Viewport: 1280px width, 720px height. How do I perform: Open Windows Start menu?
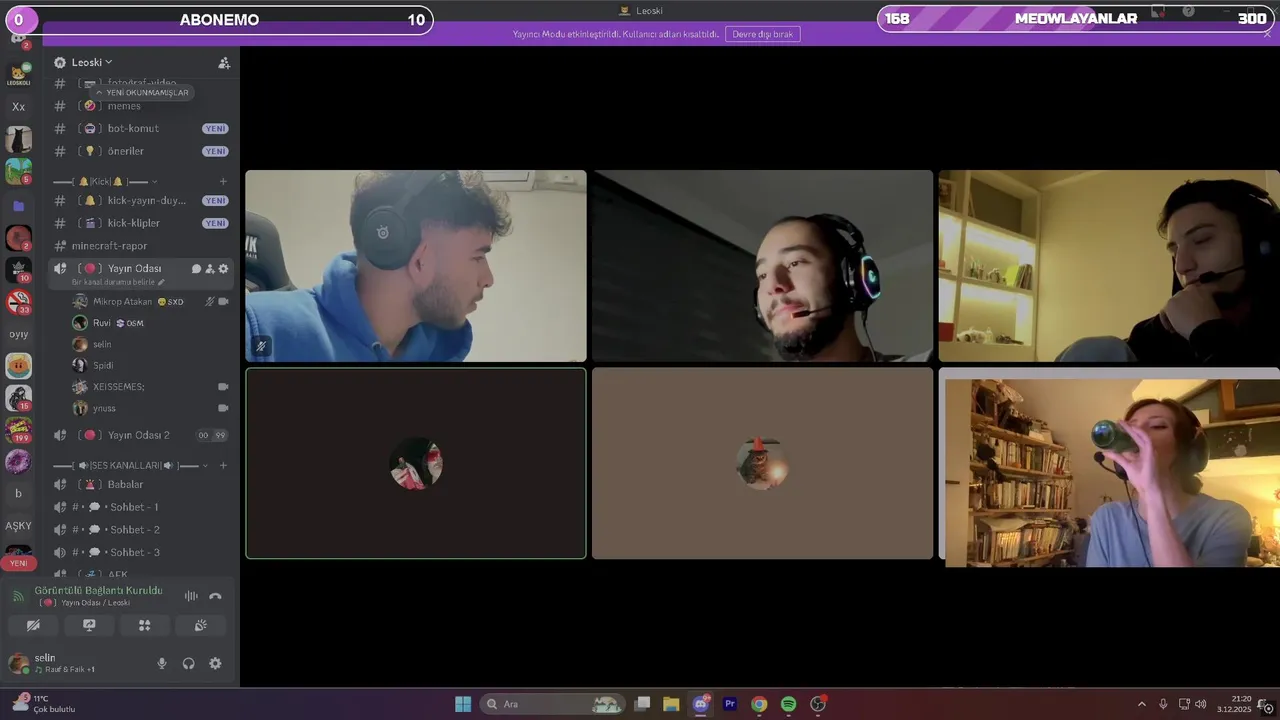click(x=463, y=704)
